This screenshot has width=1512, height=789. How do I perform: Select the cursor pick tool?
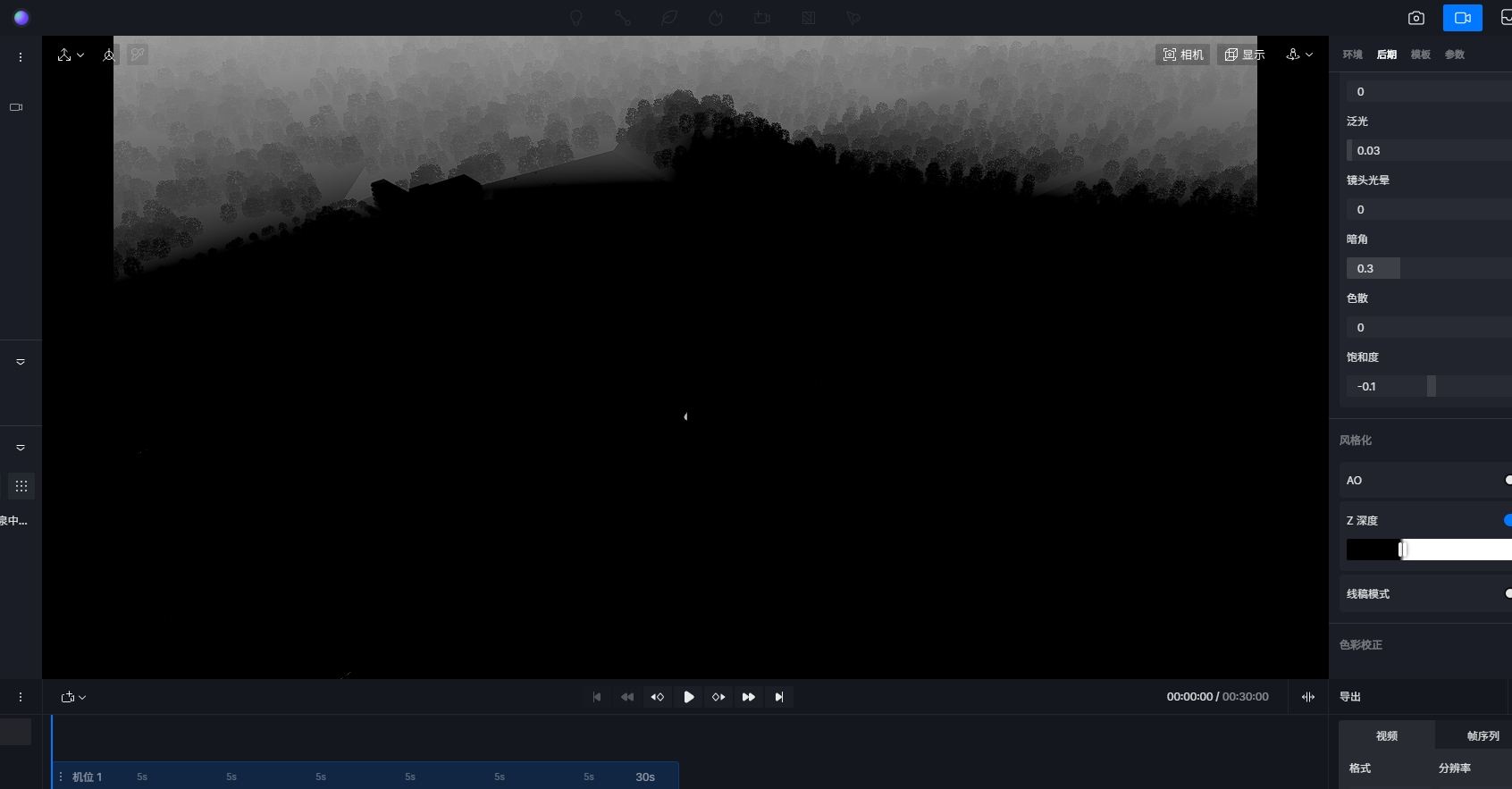[854, 18]
